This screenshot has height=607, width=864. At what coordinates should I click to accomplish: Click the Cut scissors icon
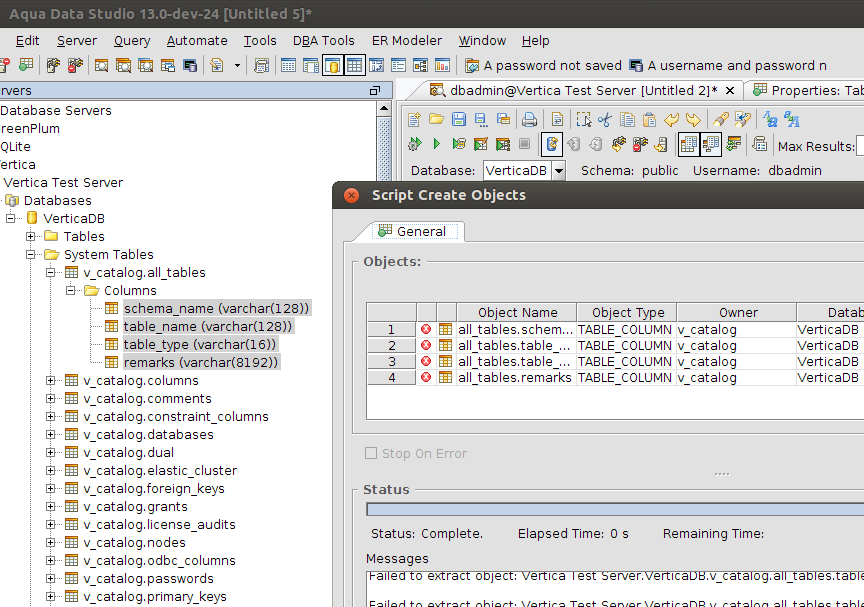(604, 119)
